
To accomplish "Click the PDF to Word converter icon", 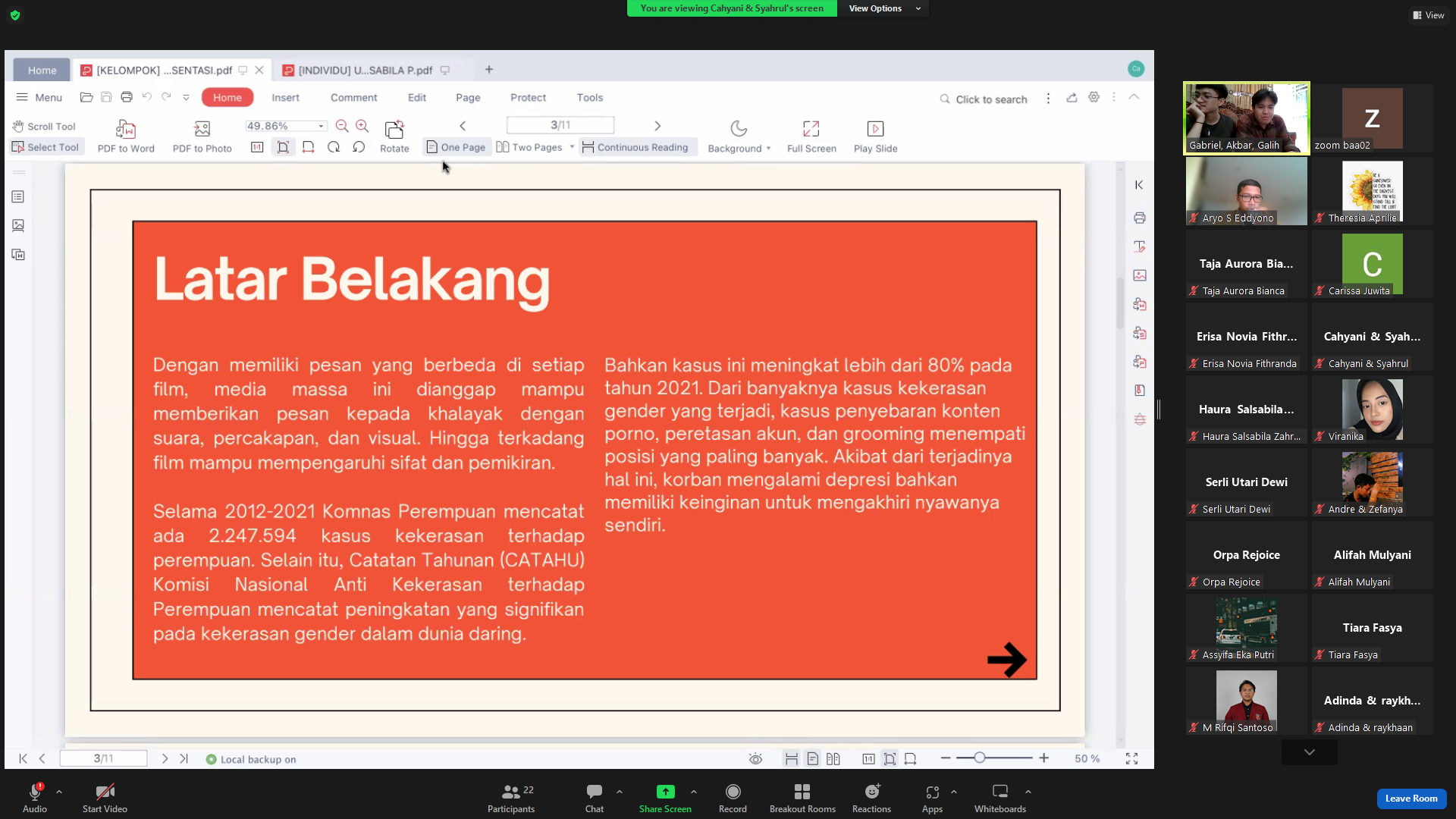I will tap(126, 129).
